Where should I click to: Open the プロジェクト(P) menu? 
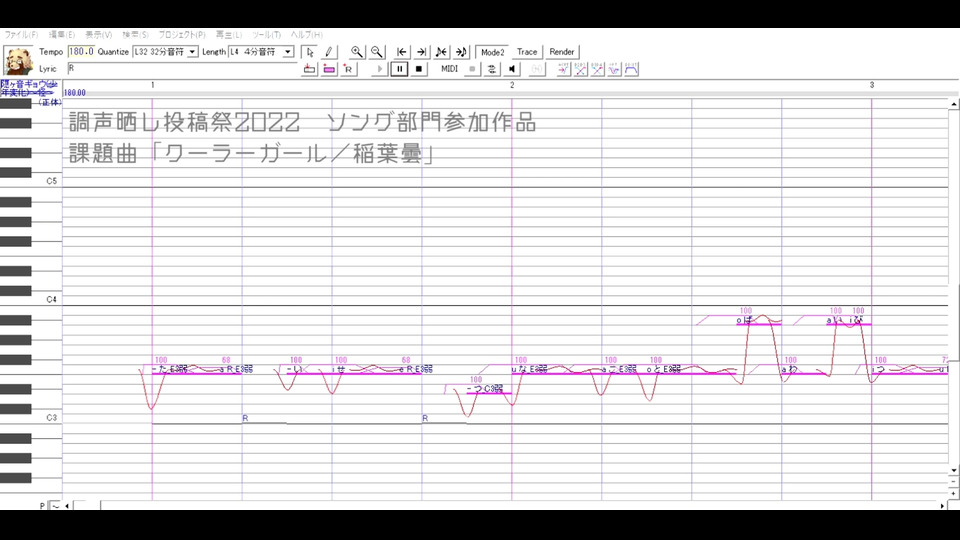pyautogui.click(x=182, y=35)
